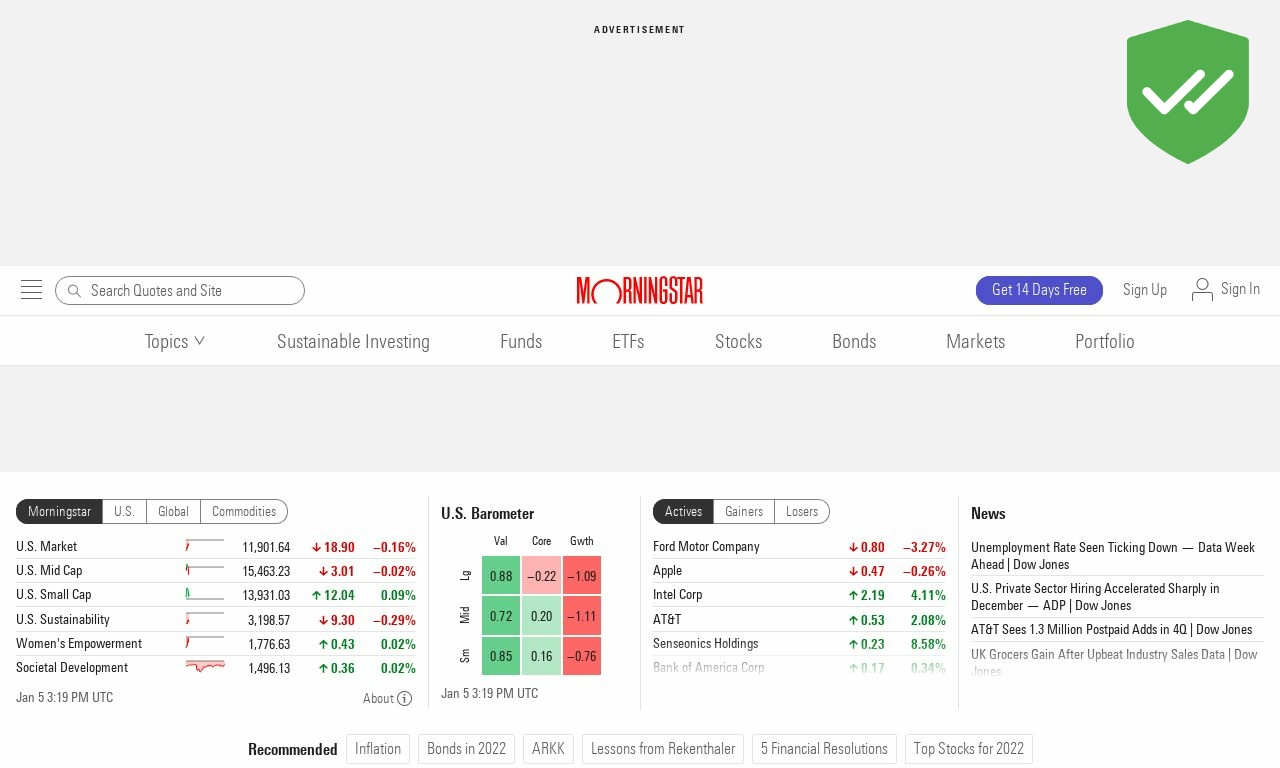Open Women's Empowerment index
This screenshot has width=1280, height=768.
[79, 643]
